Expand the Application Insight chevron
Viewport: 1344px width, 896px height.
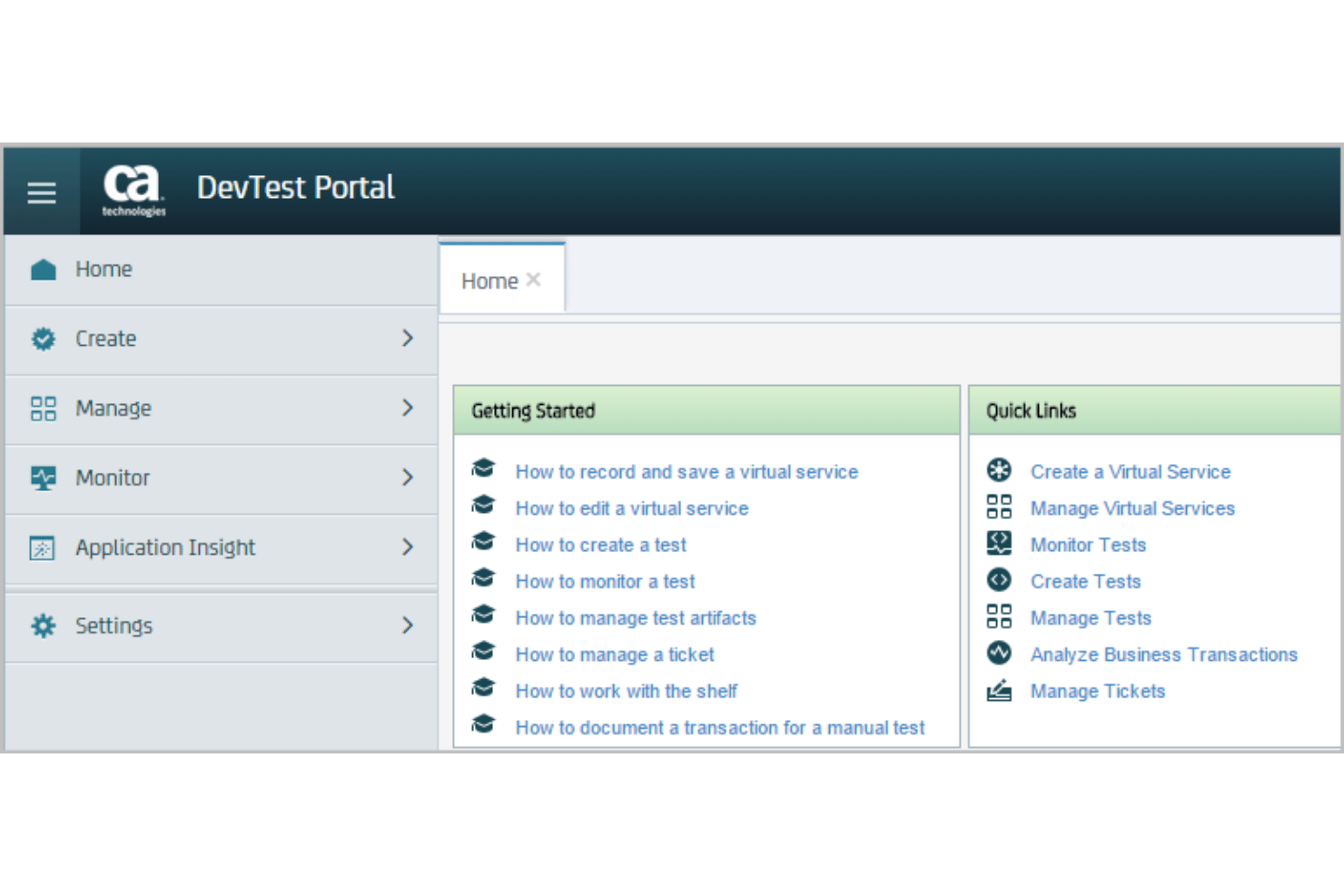[x=407, y=547]
